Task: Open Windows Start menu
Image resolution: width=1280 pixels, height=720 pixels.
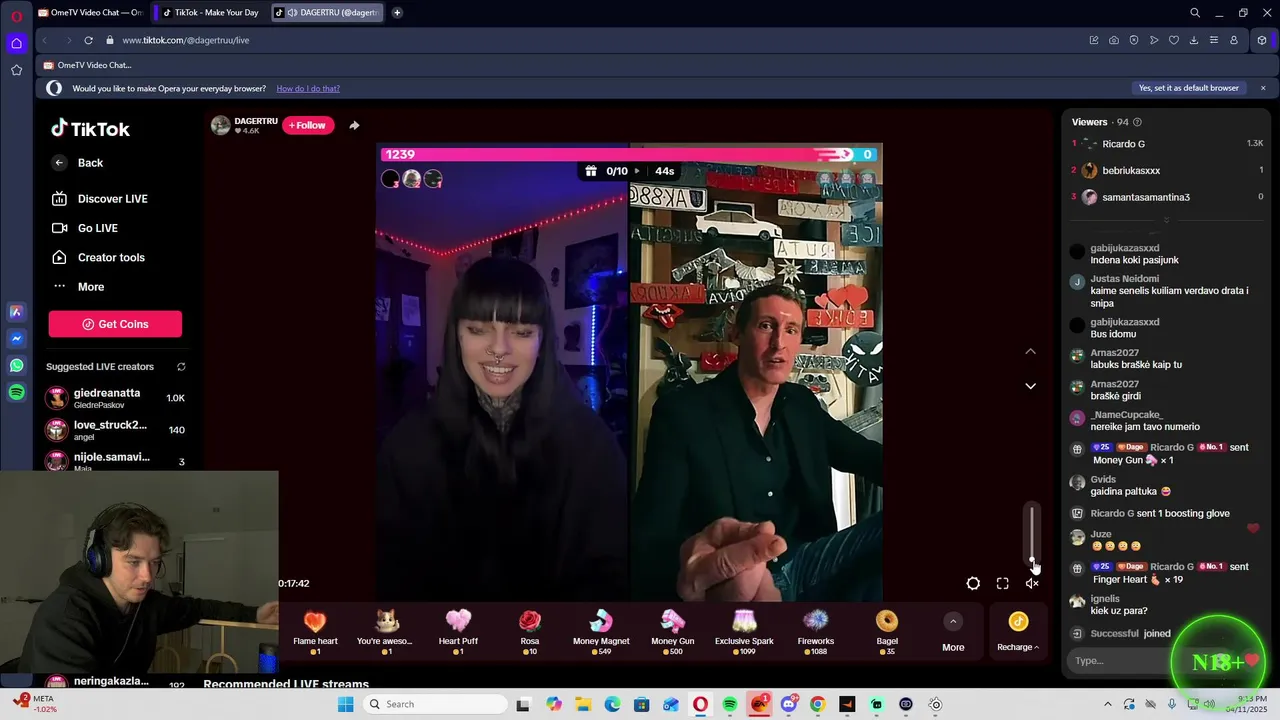Action: point(345,704)
